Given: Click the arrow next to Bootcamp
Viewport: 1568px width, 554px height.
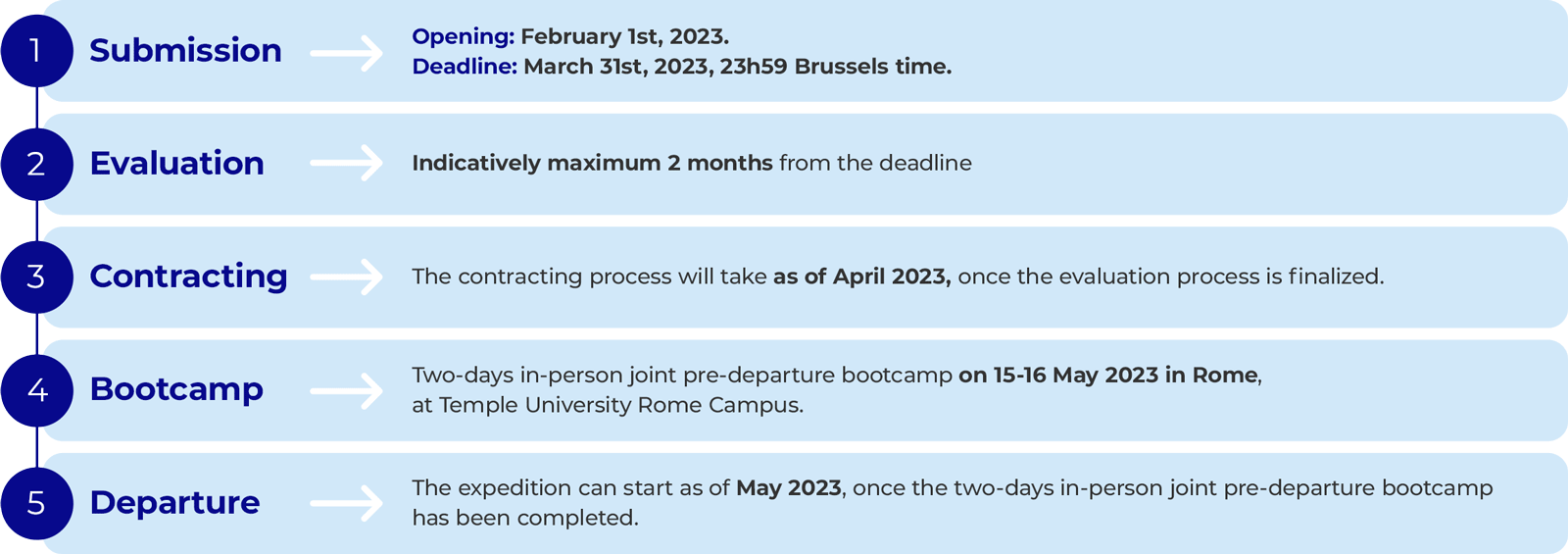Looking at the screenshot, I should pos(347,390).
